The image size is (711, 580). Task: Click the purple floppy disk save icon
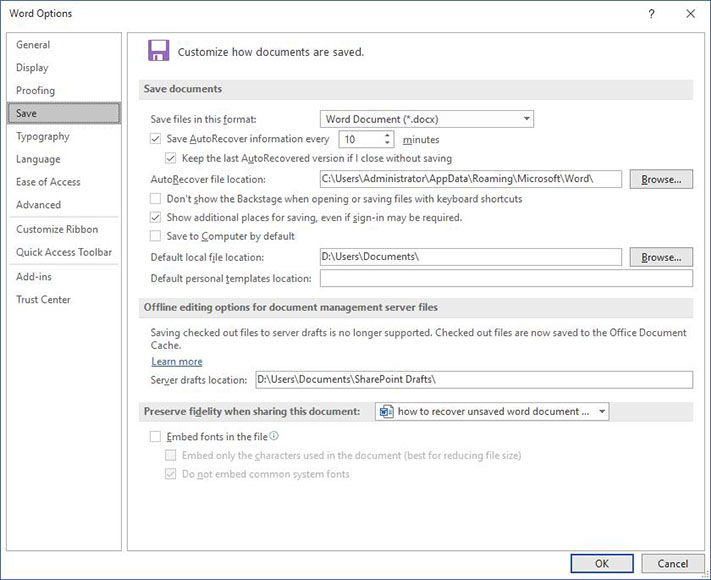click(x=158, y=50)
